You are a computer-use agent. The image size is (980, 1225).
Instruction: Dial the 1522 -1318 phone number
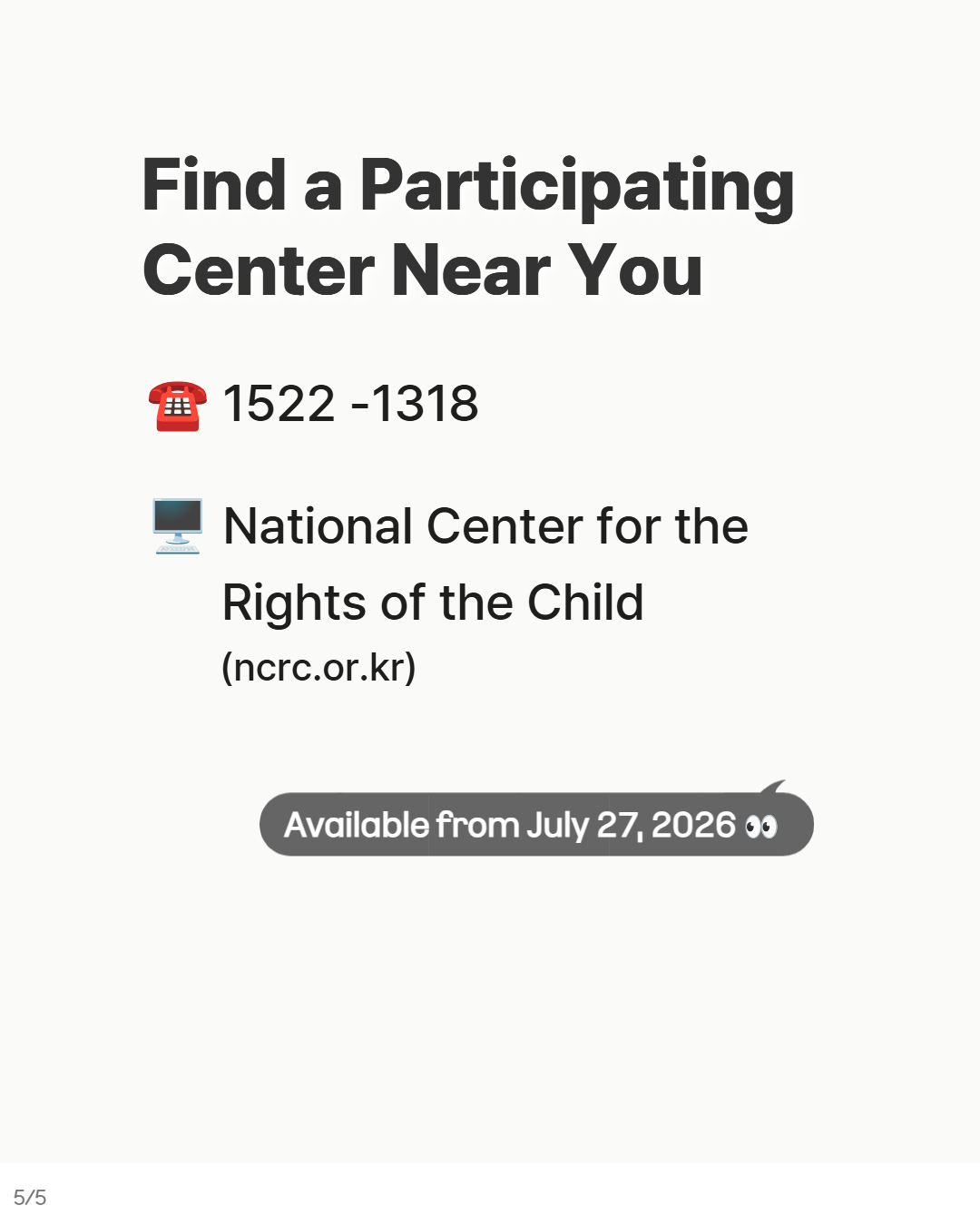tap(350, 404)
